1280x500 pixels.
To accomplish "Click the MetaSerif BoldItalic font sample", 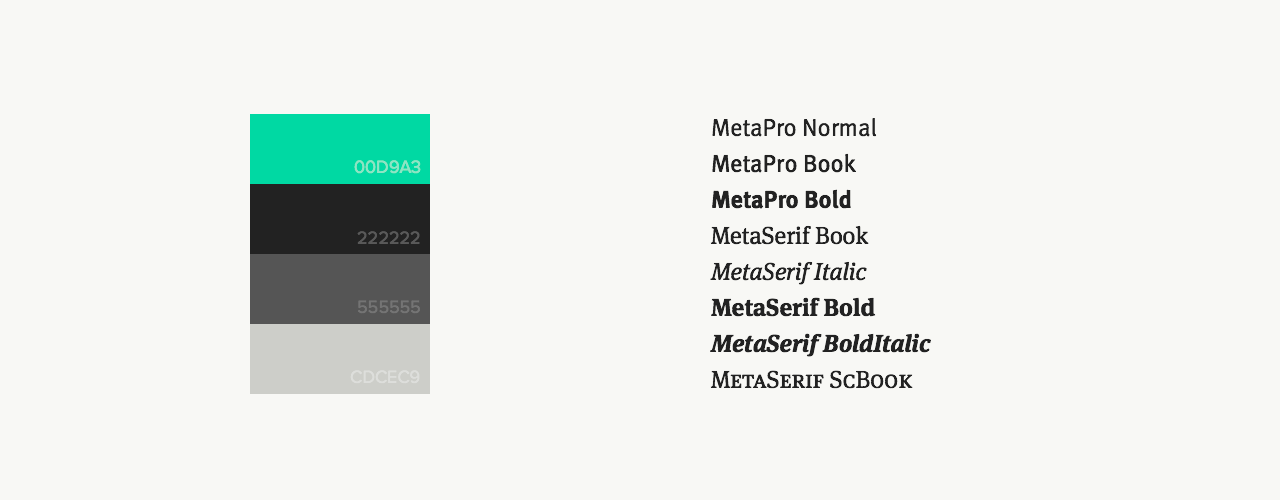I will [820, 344].
